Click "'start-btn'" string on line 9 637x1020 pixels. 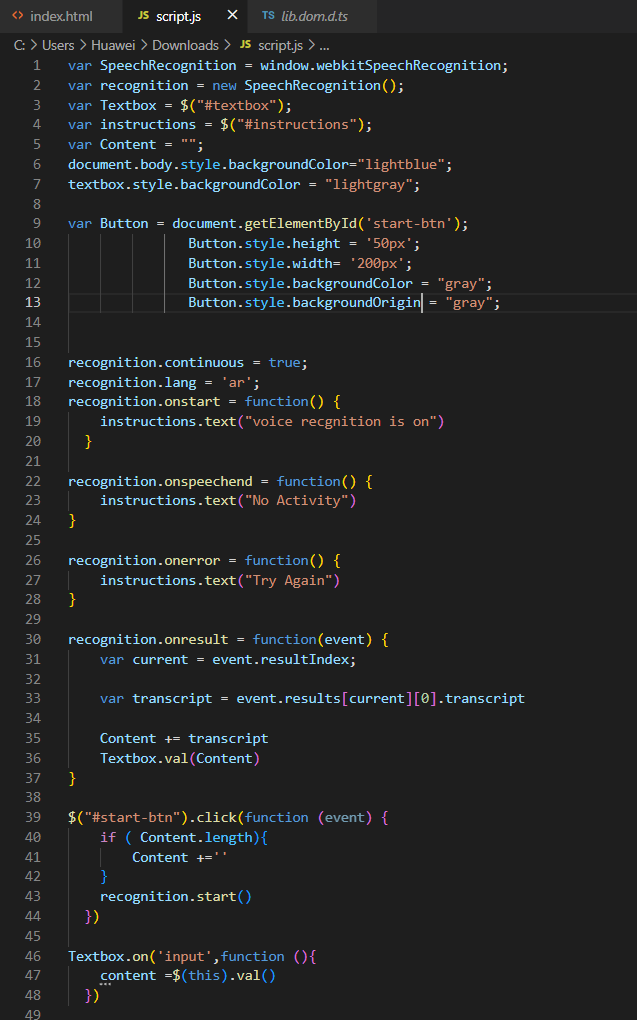pyautogui.click(x=409, y=223)
